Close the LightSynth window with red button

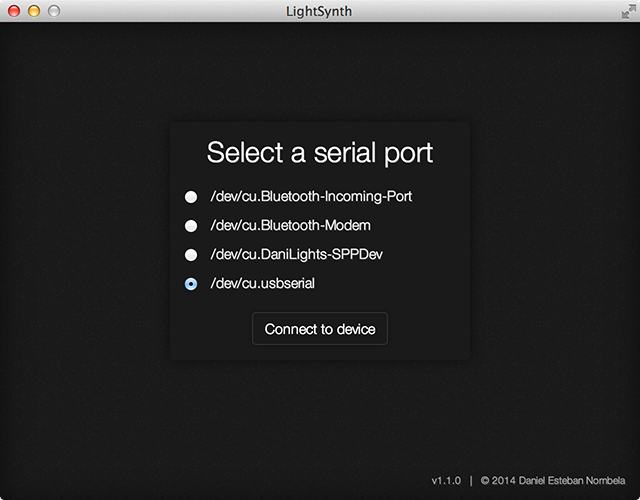pyautogui.click(x=14, y=11)
